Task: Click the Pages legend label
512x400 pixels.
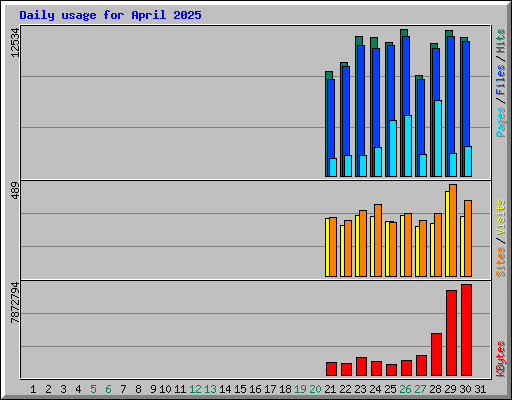Action: [x=500, y=122]
